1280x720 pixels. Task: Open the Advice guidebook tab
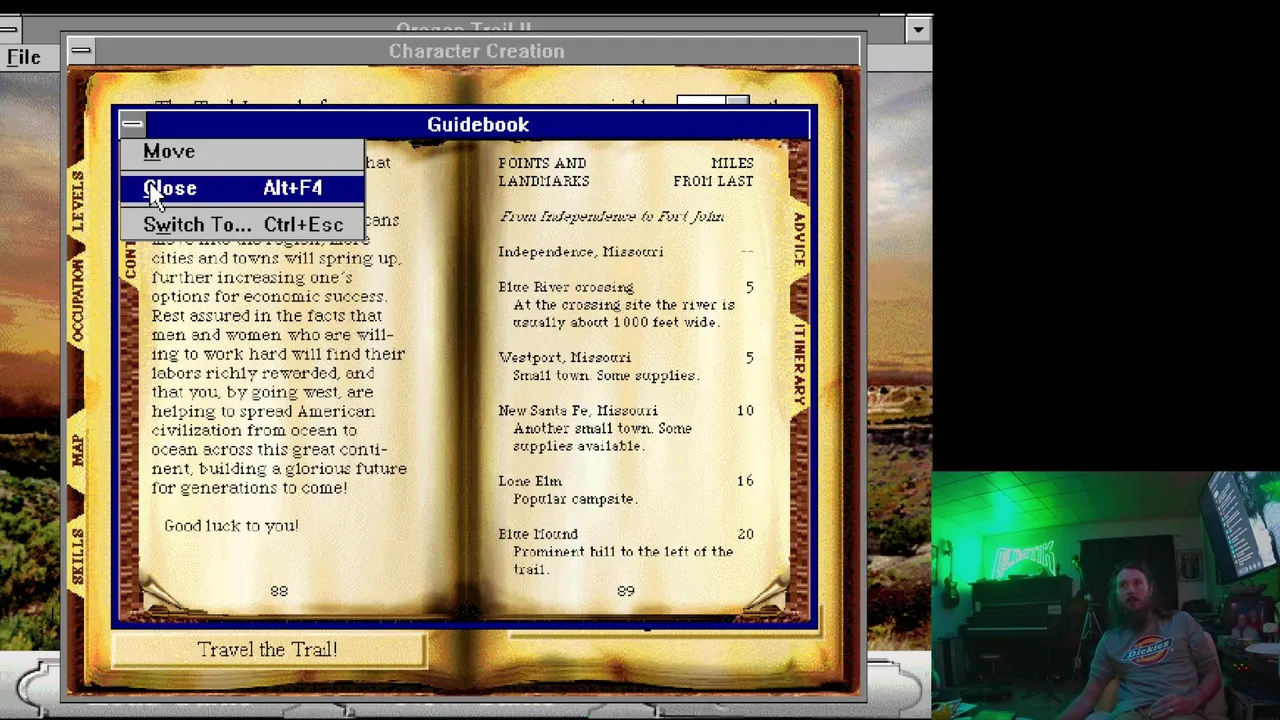799,239
